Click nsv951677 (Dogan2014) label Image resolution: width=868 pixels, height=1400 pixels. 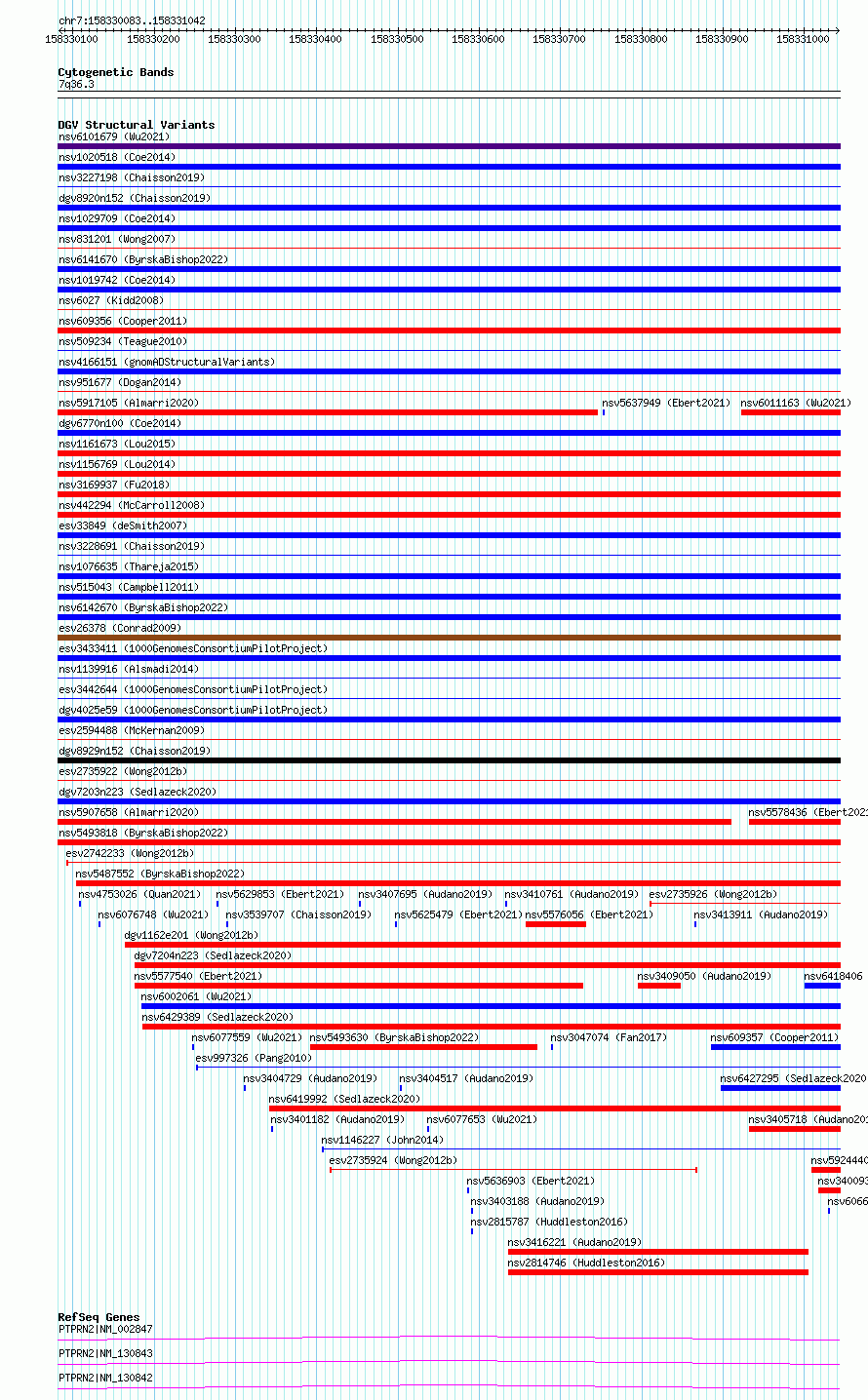click(x=120, y=382)
